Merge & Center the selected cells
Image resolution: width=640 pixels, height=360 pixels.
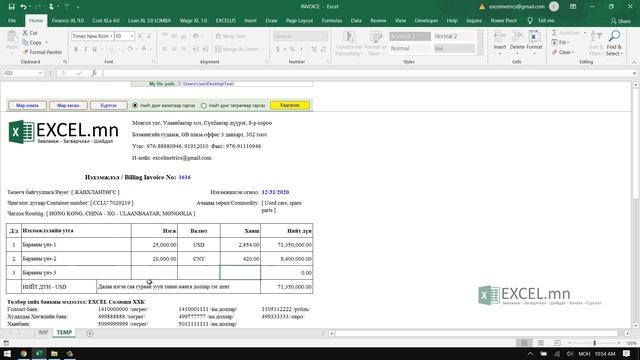tap(237, 49)
